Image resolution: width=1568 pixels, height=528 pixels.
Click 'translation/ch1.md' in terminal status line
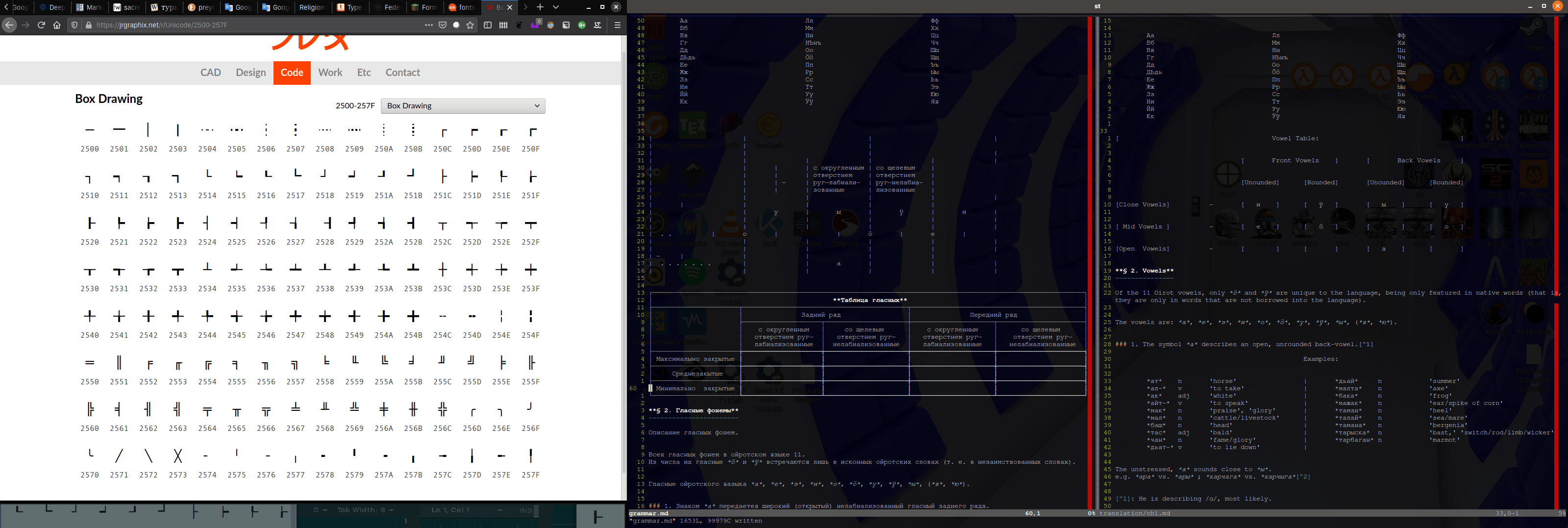pos(1135,513)
